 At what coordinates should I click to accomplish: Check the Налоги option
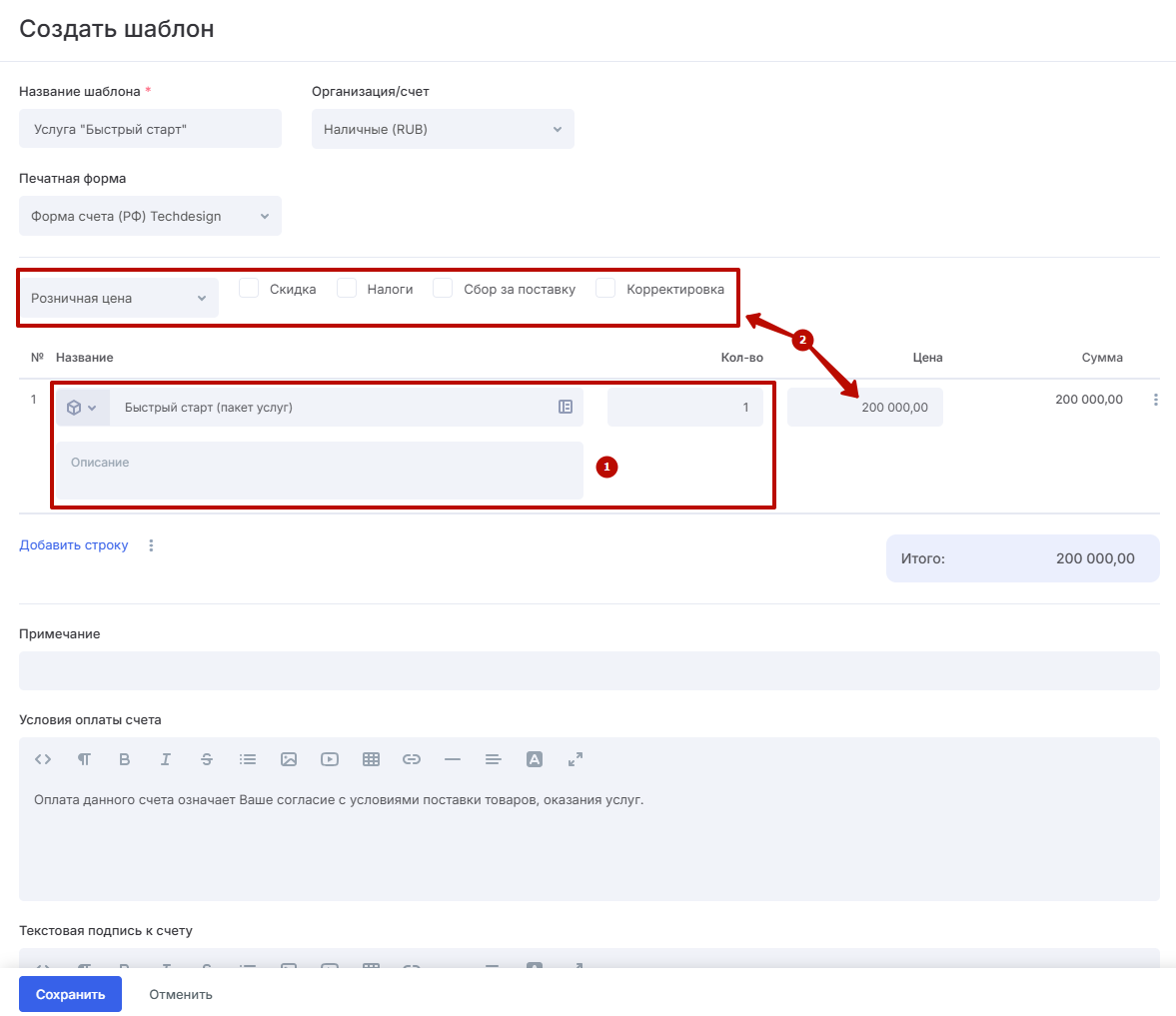coord(347,289)
